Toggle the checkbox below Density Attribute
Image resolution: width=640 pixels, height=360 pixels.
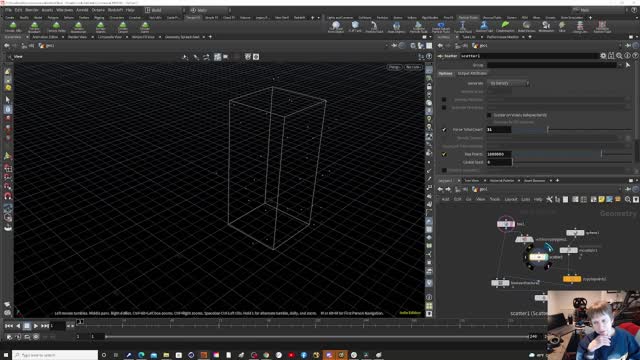444,107
